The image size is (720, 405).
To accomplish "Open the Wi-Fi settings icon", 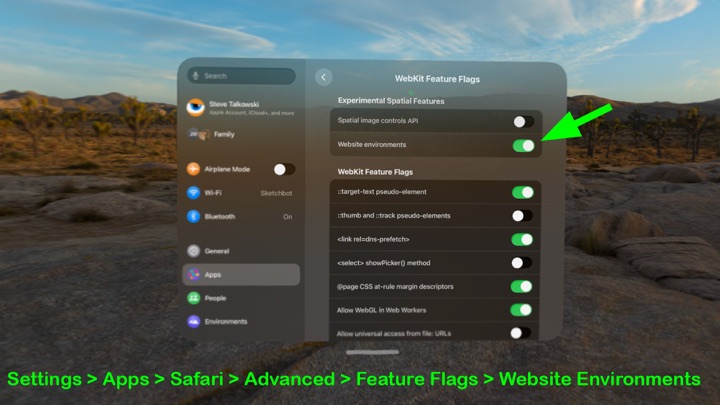I will 193,192.
